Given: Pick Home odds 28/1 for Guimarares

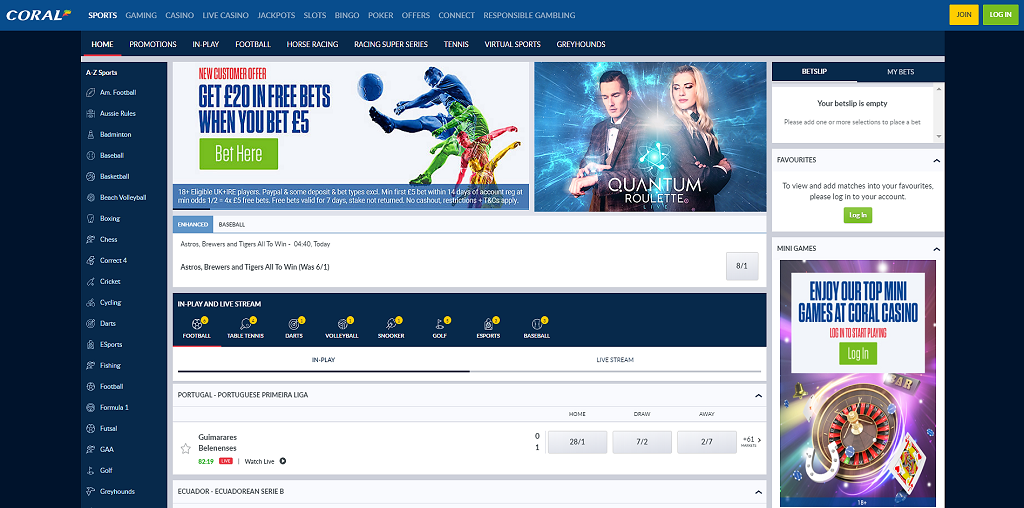Looking at the screenshot, I should [577, 442].
